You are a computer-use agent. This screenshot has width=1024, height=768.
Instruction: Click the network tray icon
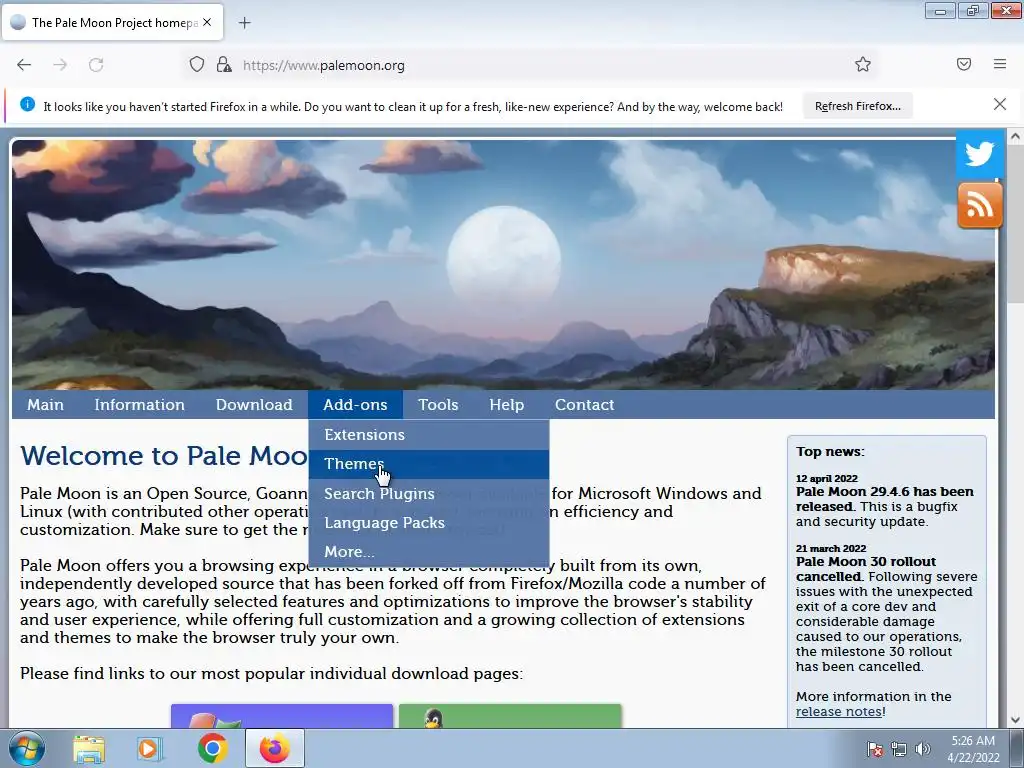[899, 749]
